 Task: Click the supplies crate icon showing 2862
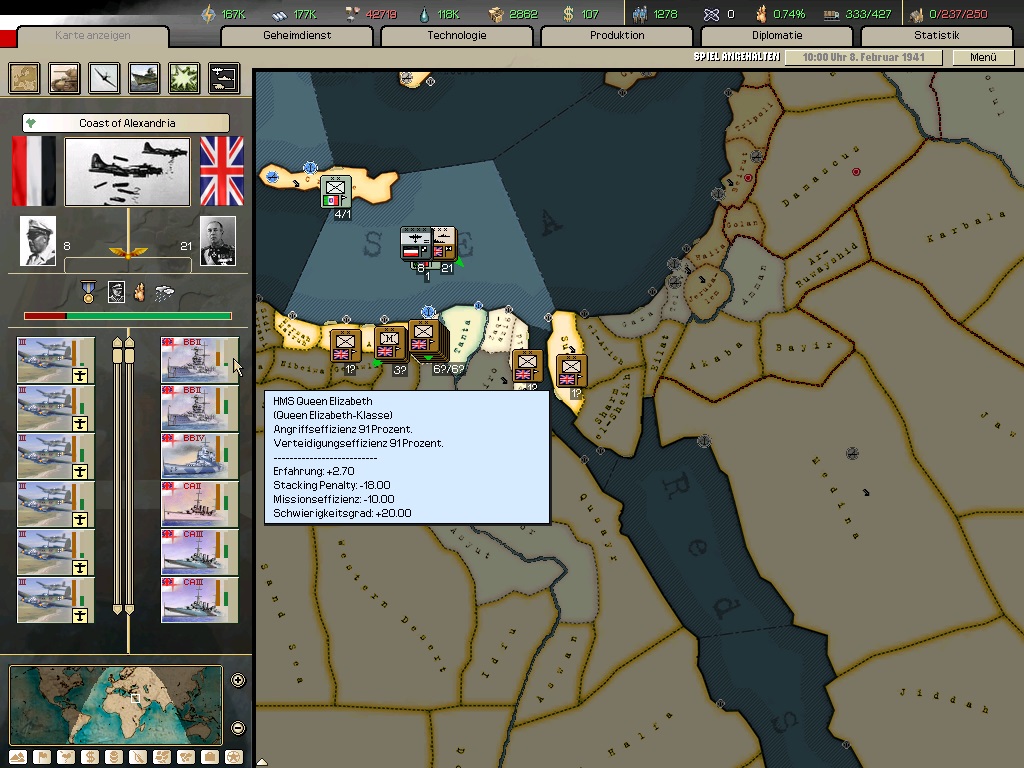[496, 14]
